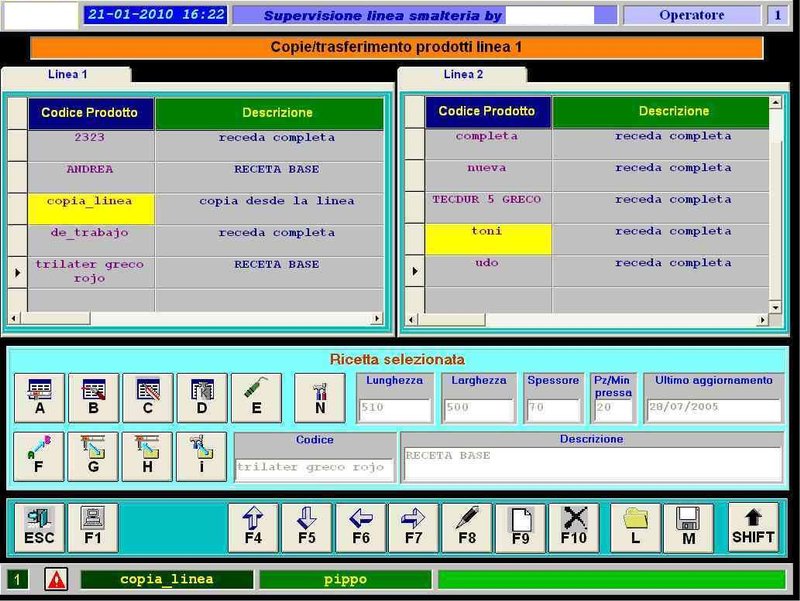The width and height of the screenshot is (800, 601).
Task: Click the D recipe button
Action: coord(202,398)
